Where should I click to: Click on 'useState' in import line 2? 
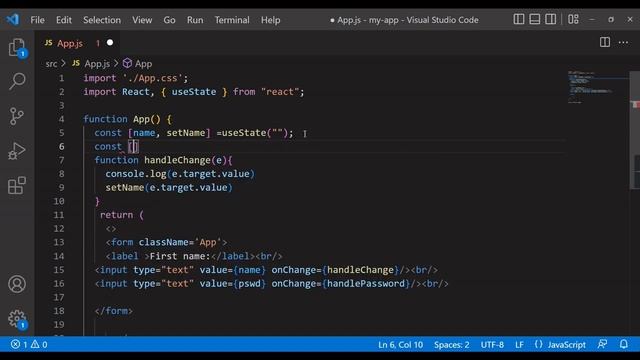[194, 92]
